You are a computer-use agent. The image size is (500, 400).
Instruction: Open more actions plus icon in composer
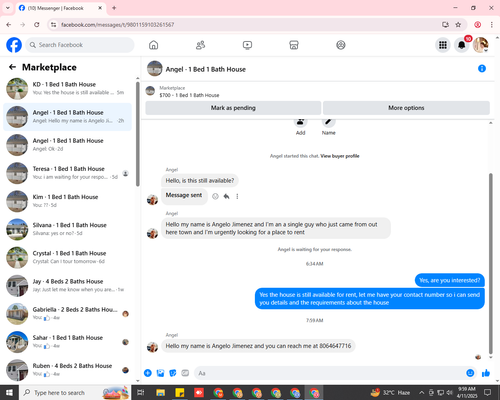point(148,373)
